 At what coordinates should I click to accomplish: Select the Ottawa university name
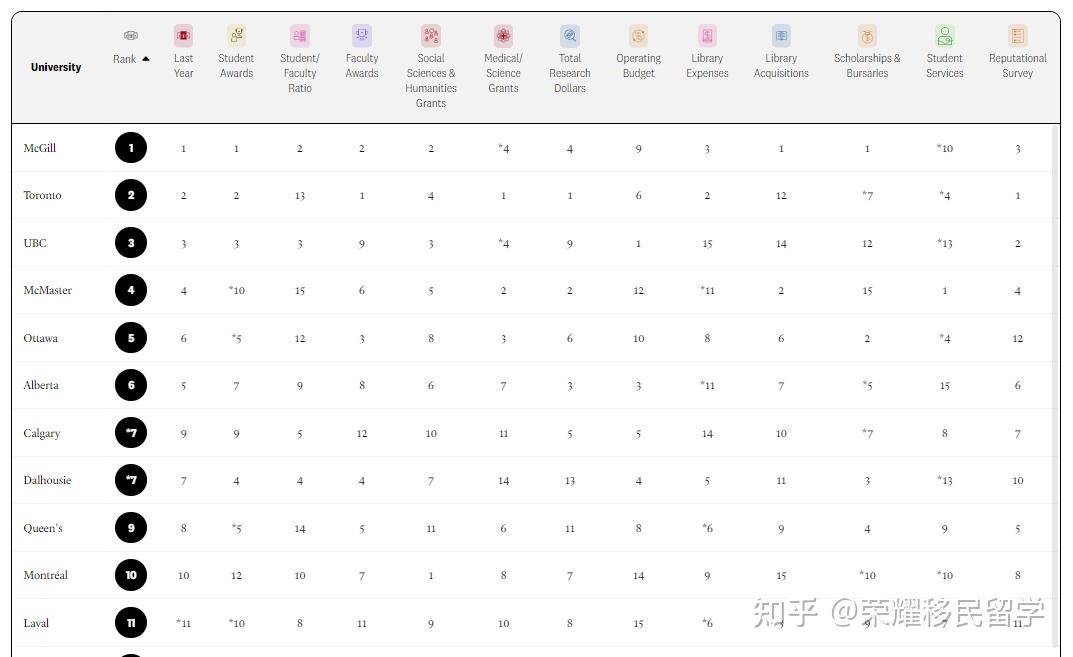tap(40, 338)
